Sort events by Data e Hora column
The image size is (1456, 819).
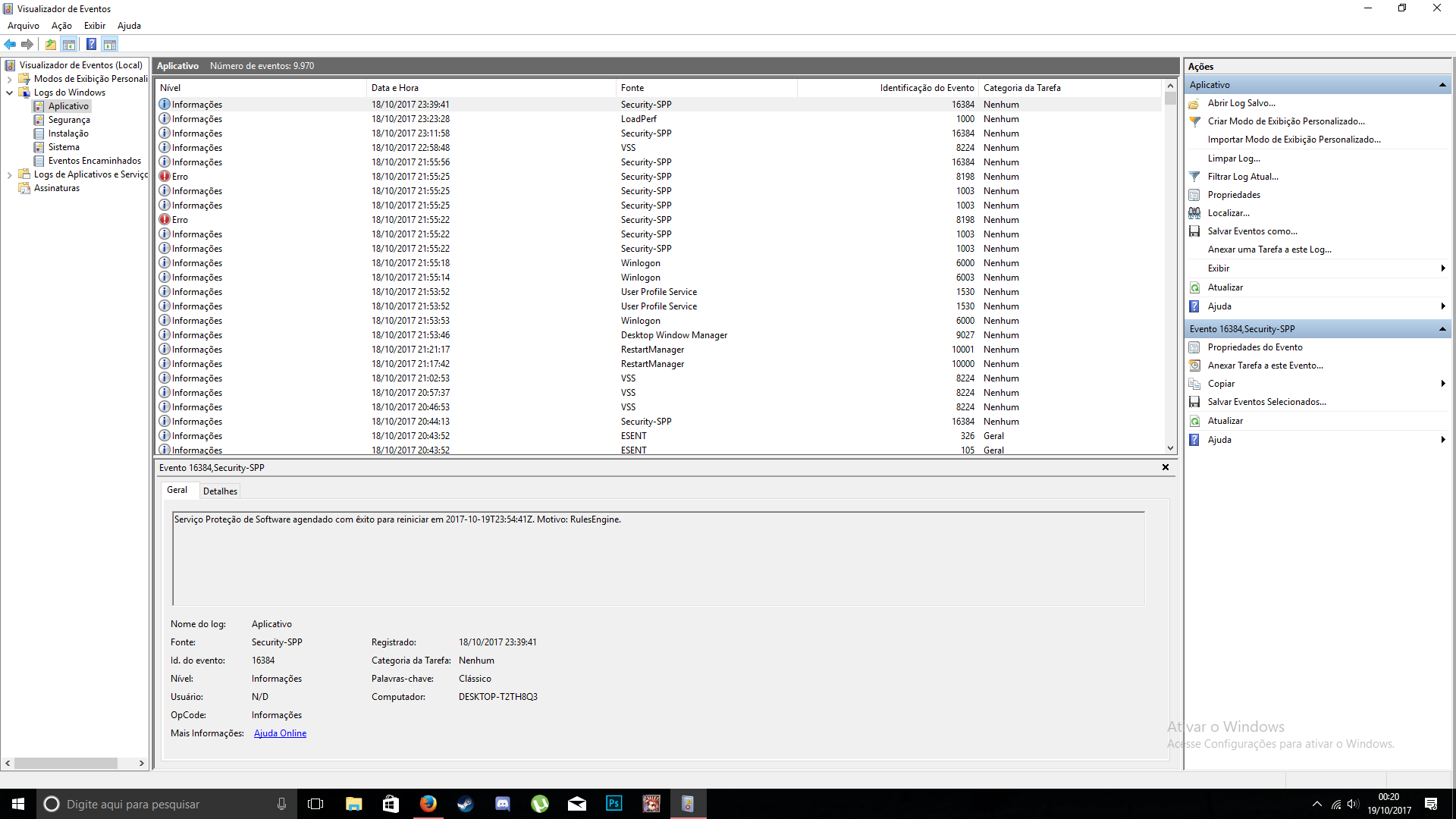coord(491,88)
